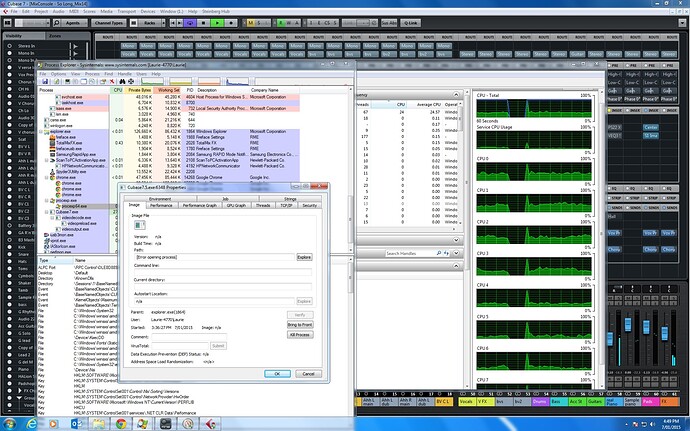This screenshot has width=690, height=431.
Task: Toggle visibility of Mono In channel
Action: click(10, 53)
